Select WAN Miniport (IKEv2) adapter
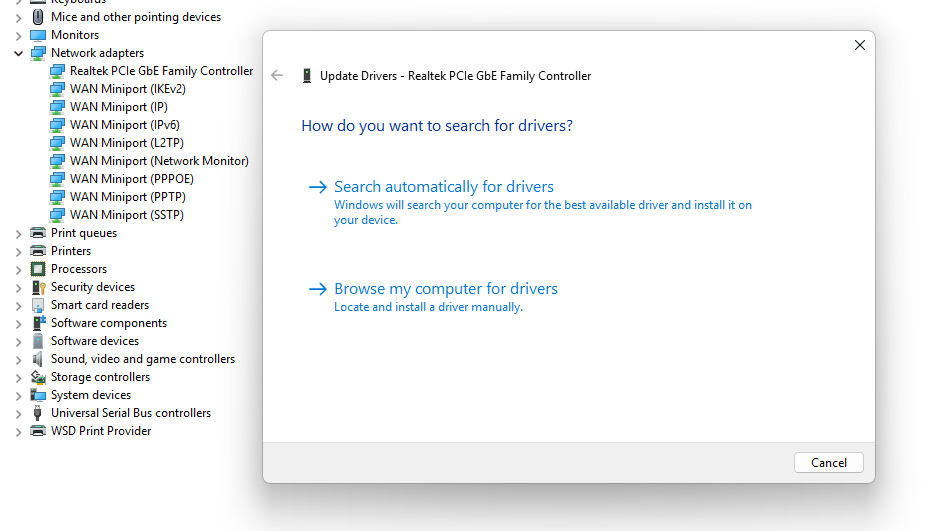Screen dimensions: 939x531 click(127, 89)
